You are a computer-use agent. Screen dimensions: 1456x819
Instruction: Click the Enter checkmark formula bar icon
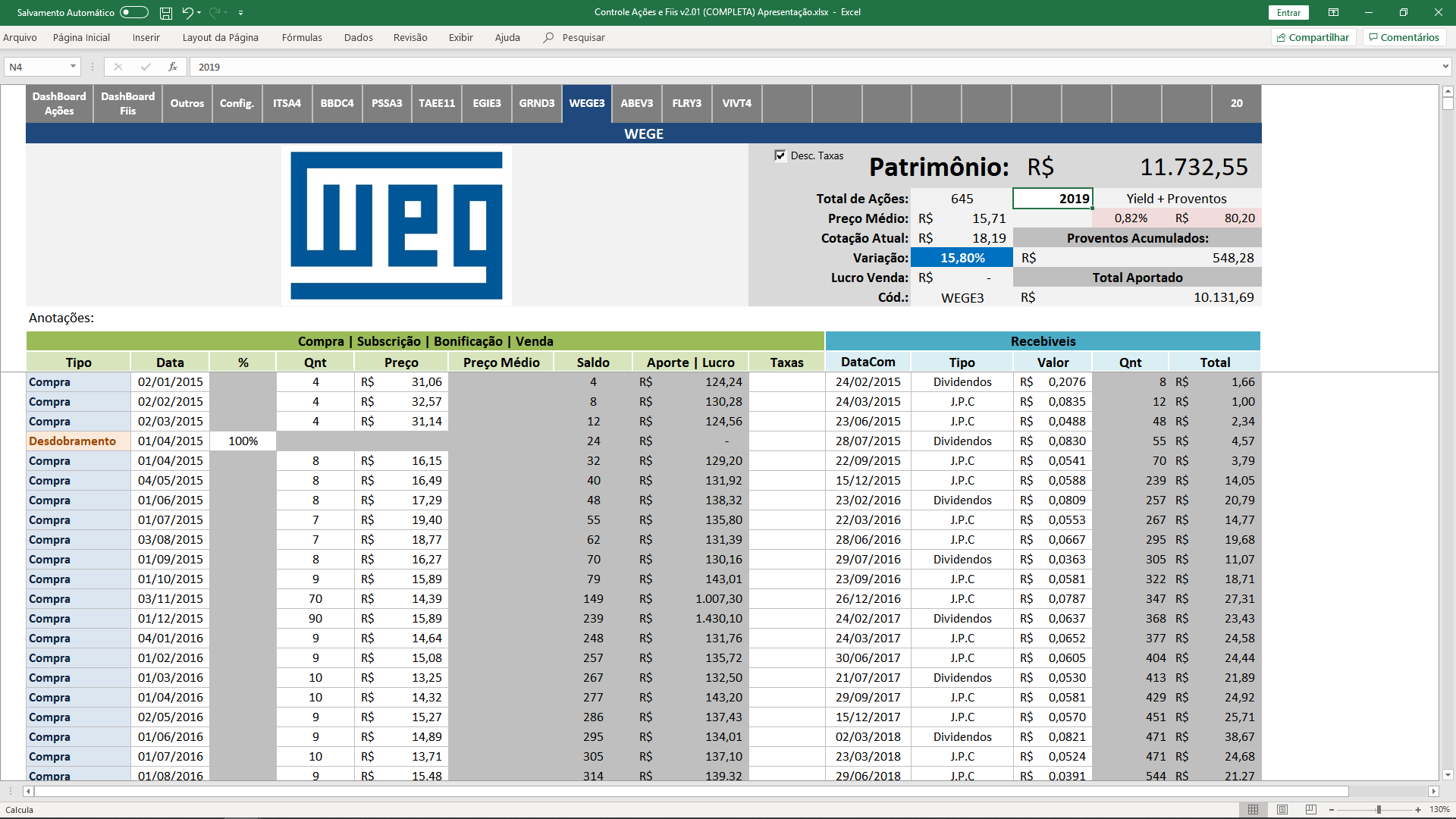pyautogui.click(x=146, y=67)
